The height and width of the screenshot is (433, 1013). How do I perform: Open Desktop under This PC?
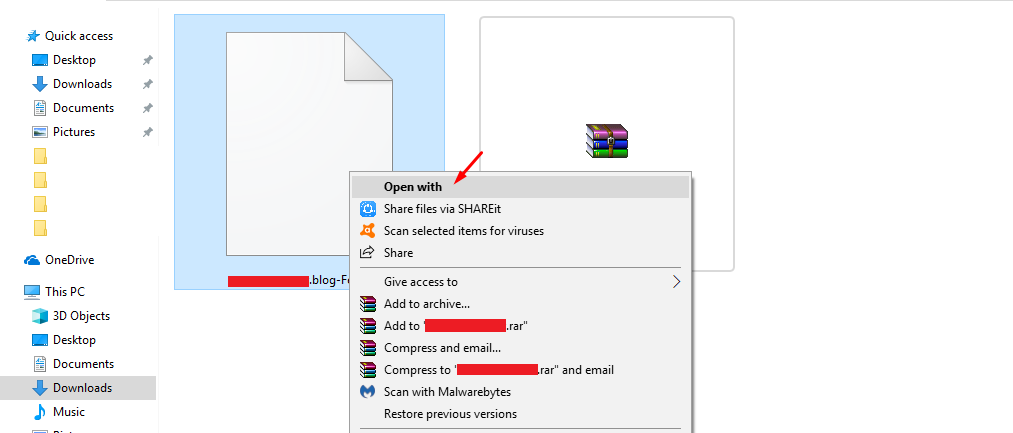coord(74,340)
